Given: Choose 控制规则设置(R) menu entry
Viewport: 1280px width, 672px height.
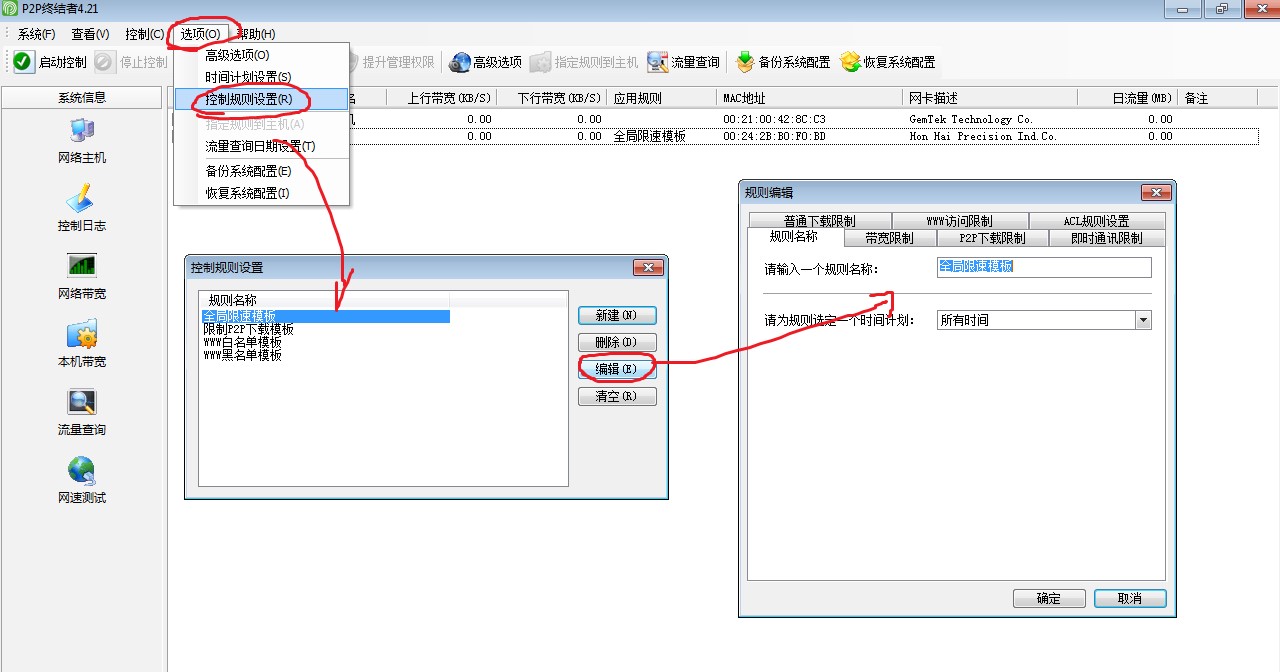Looking at the screenshot, I should pos(261,99).
